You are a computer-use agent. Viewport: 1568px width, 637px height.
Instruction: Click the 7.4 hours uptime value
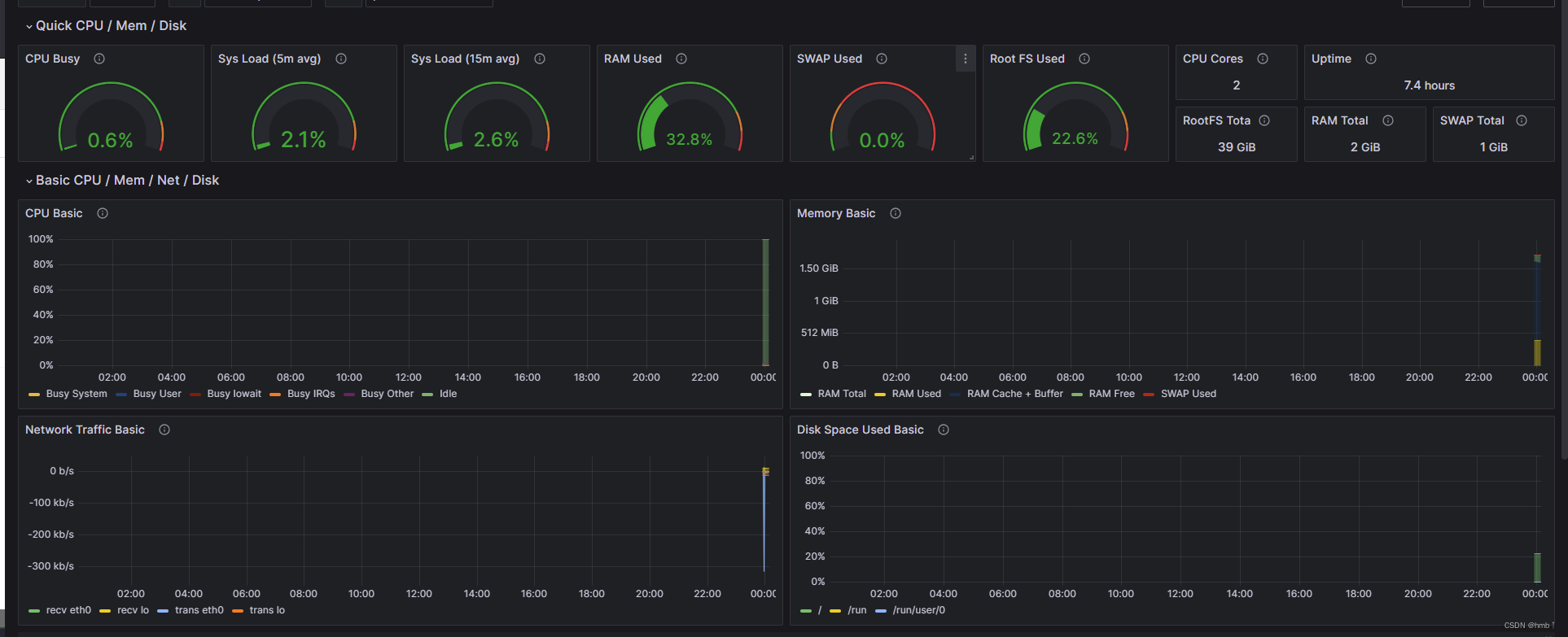1430,85
